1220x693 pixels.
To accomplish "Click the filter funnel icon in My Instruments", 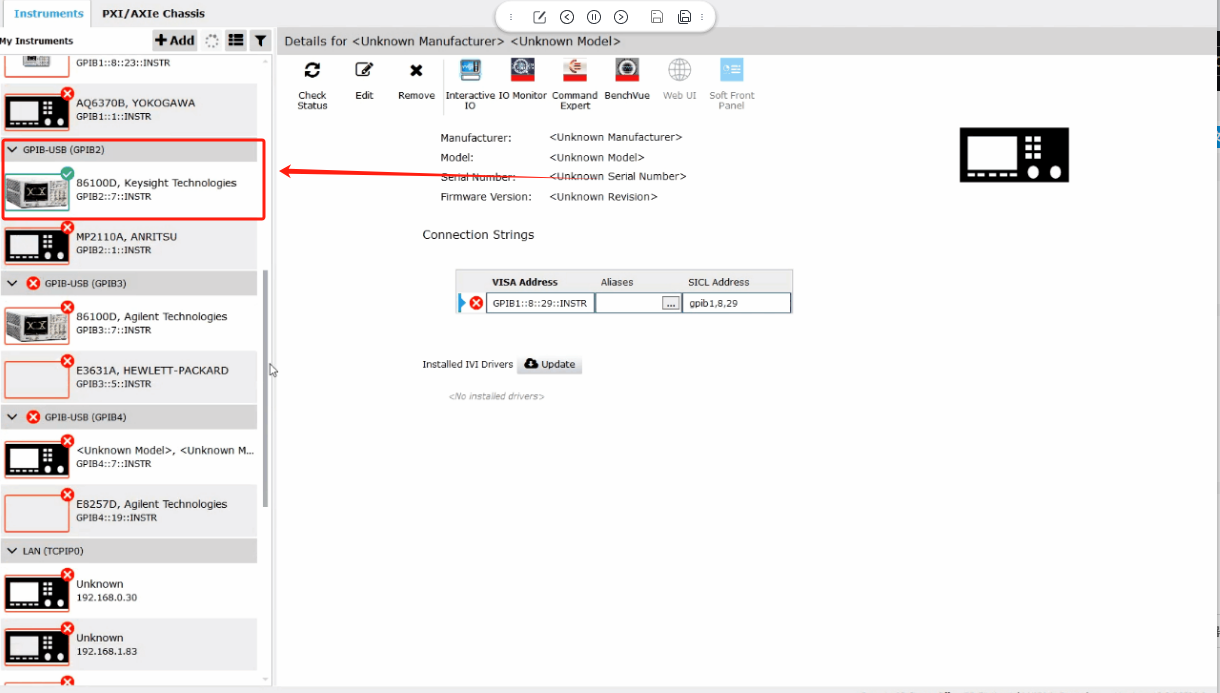I will coord(260,40).
